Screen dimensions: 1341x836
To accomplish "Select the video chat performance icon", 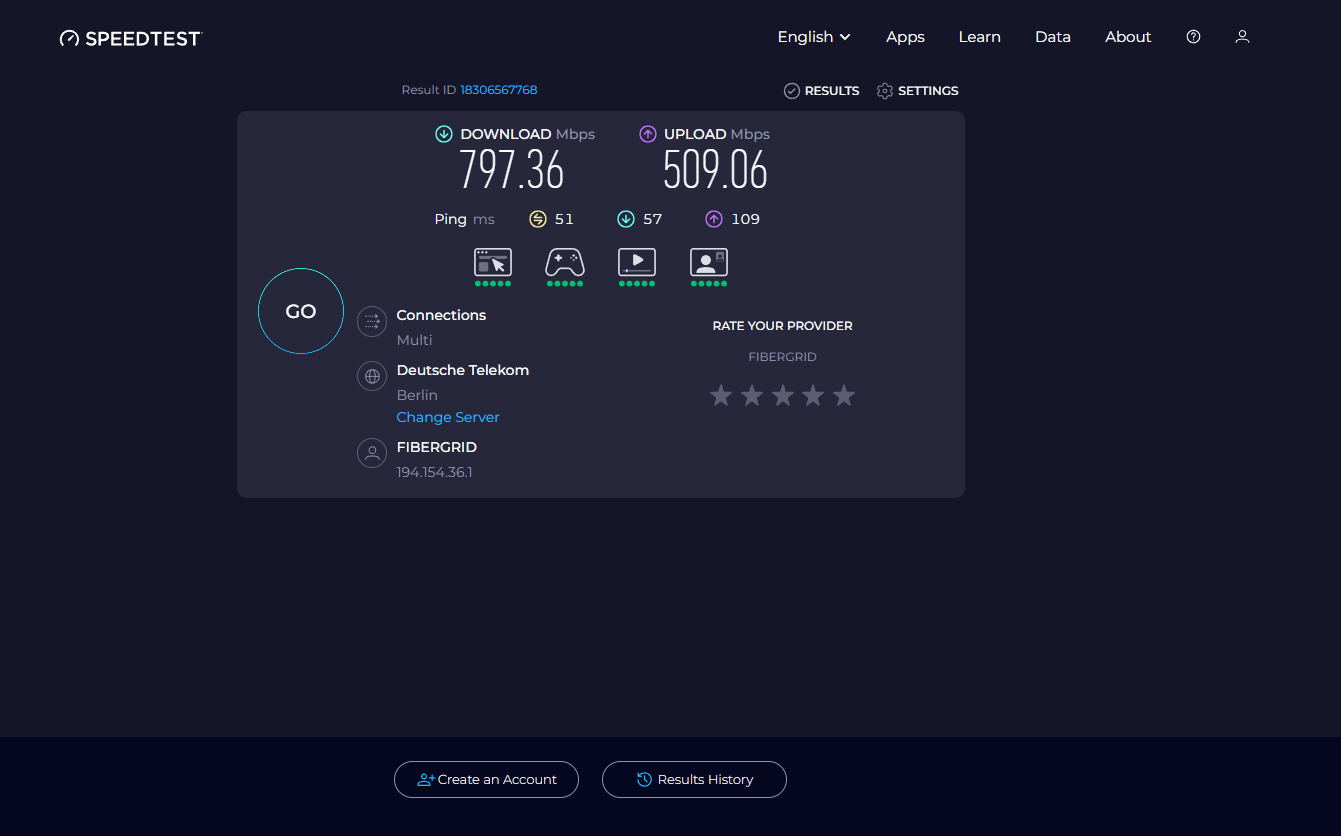I will point(709,263).
